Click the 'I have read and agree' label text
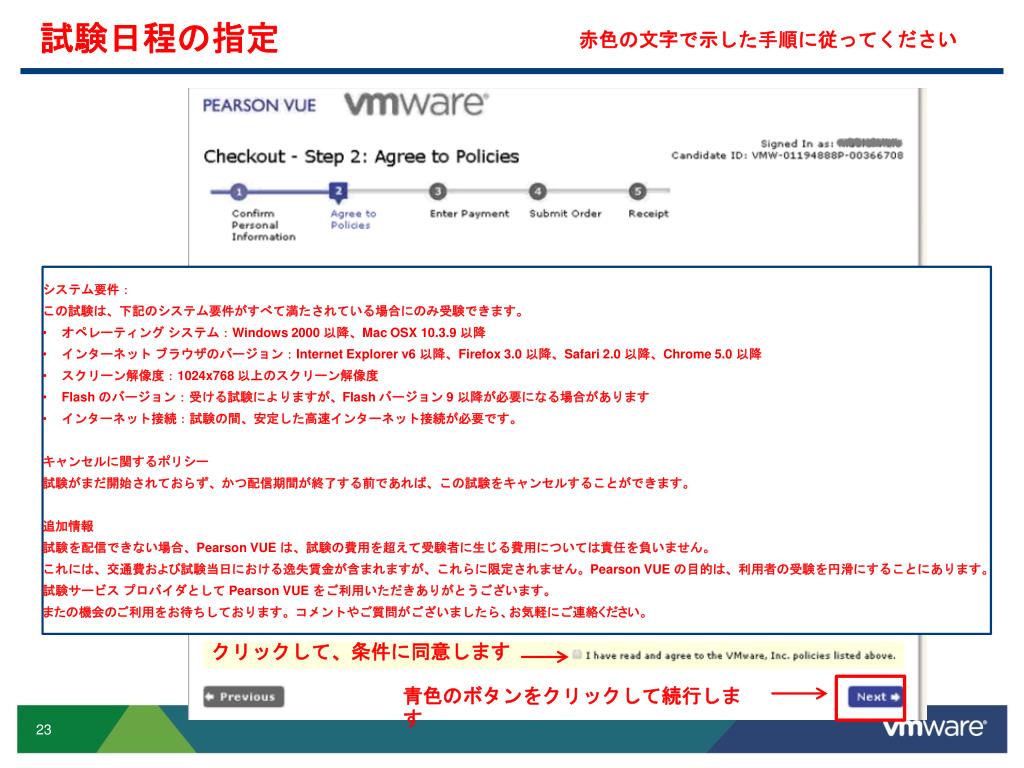This screenshot has width=1024, height=768. (741, 655)
